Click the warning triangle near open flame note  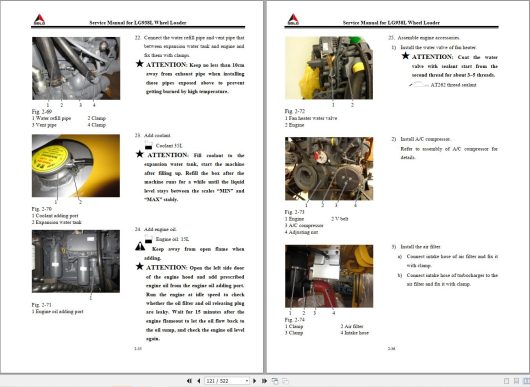[140, 246]
